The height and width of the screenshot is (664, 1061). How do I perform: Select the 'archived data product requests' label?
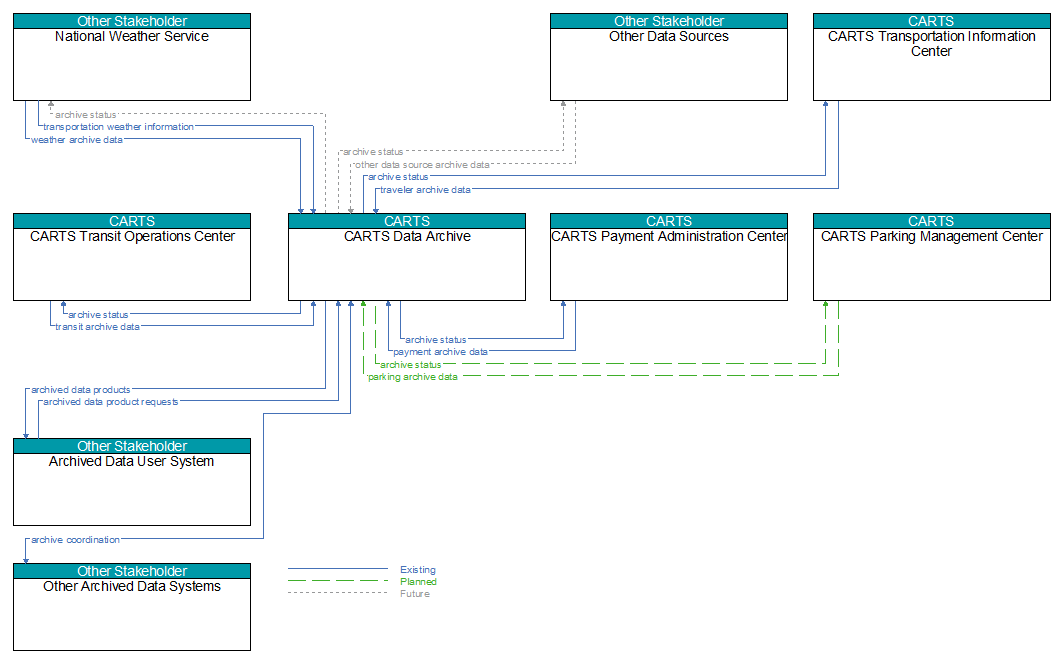(x=111, y=401)
